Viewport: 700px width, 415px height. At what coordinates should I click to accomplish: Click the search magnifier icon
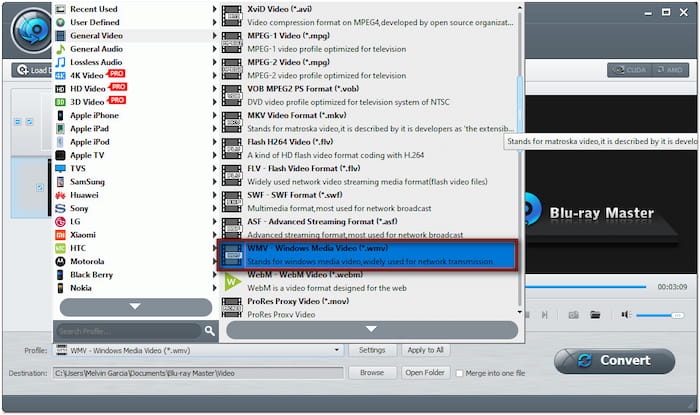coord(210,330)
